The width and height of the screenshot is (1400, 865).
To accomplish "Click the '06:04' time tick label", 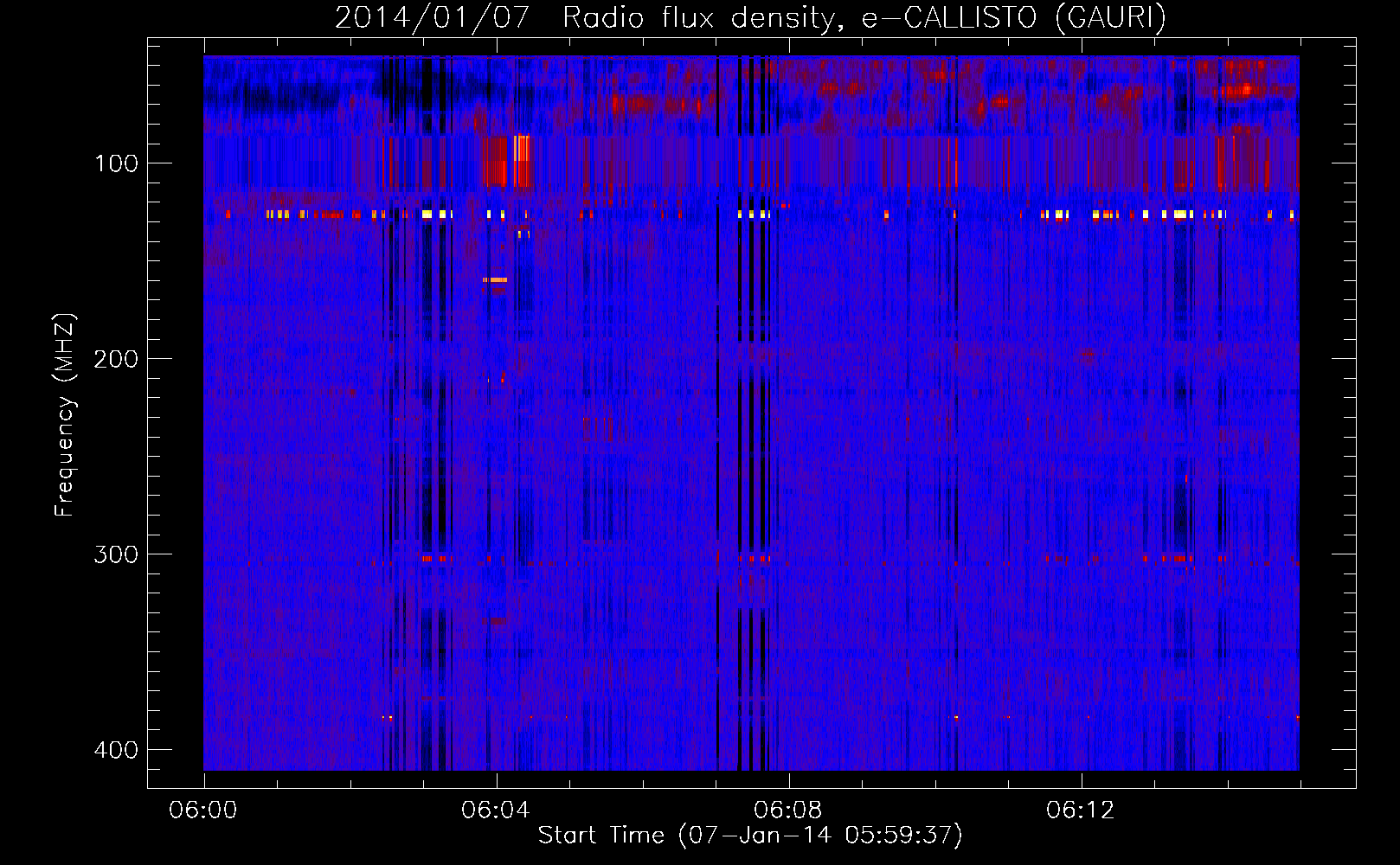I will click(x=496, y=811).
